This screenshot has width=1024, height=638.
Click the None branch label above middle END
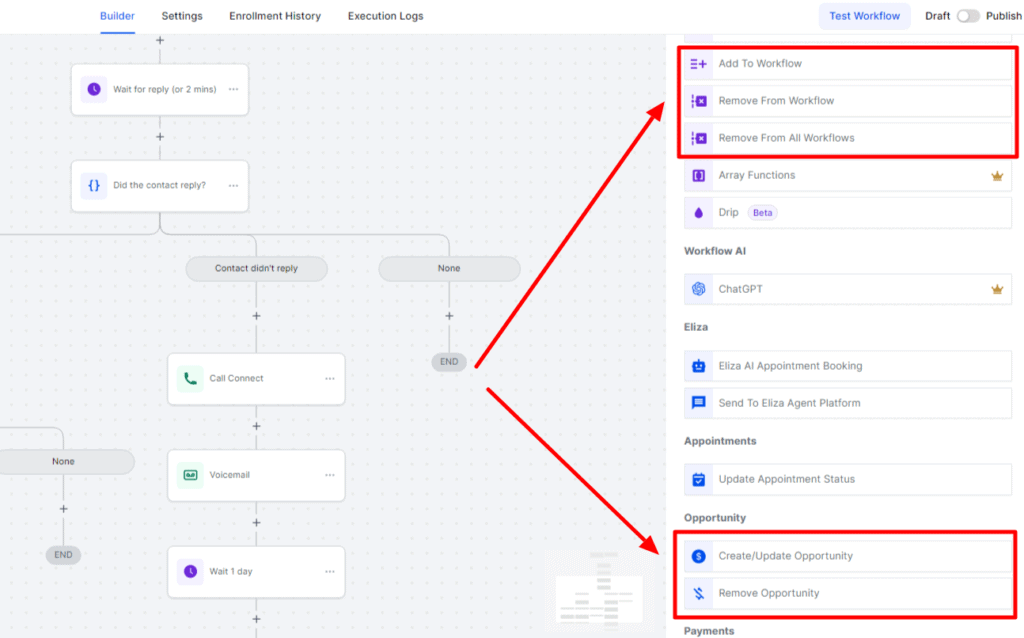coord(449,268)
